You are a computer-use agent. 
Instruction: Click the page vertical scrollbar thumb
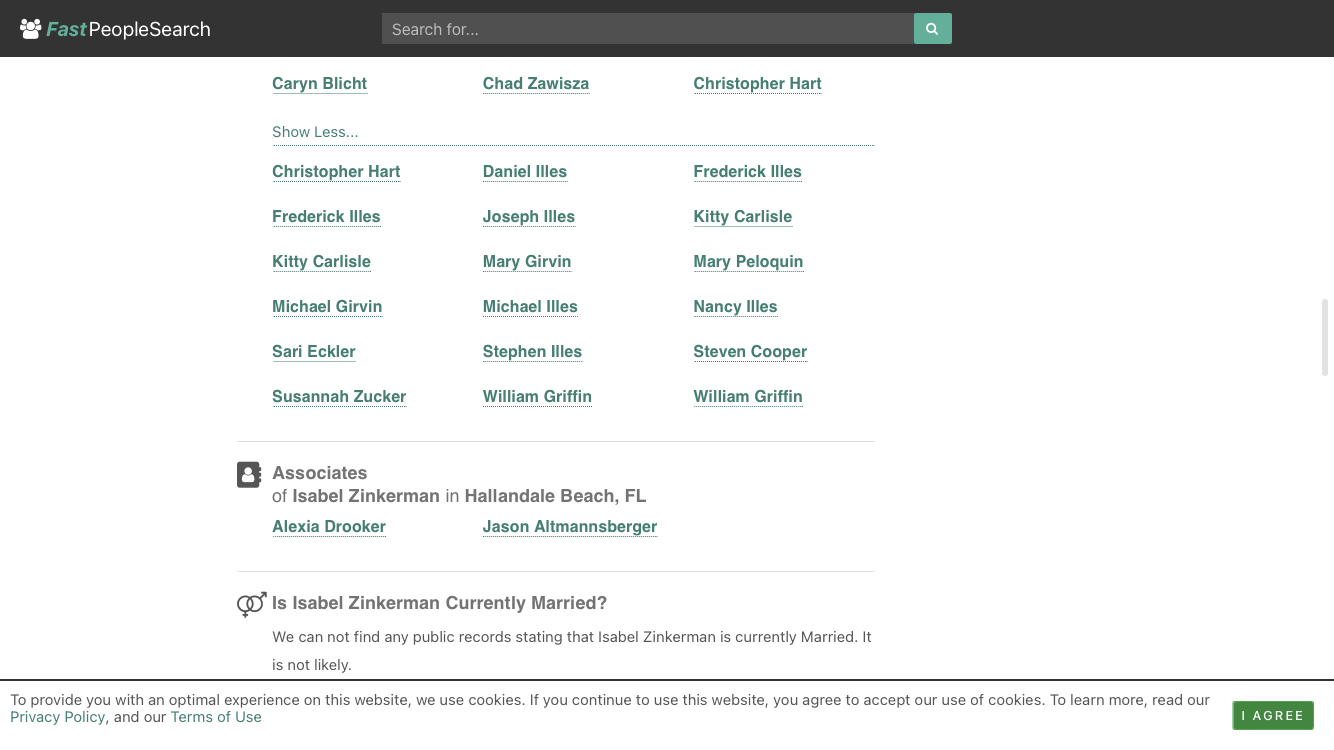1325,337
